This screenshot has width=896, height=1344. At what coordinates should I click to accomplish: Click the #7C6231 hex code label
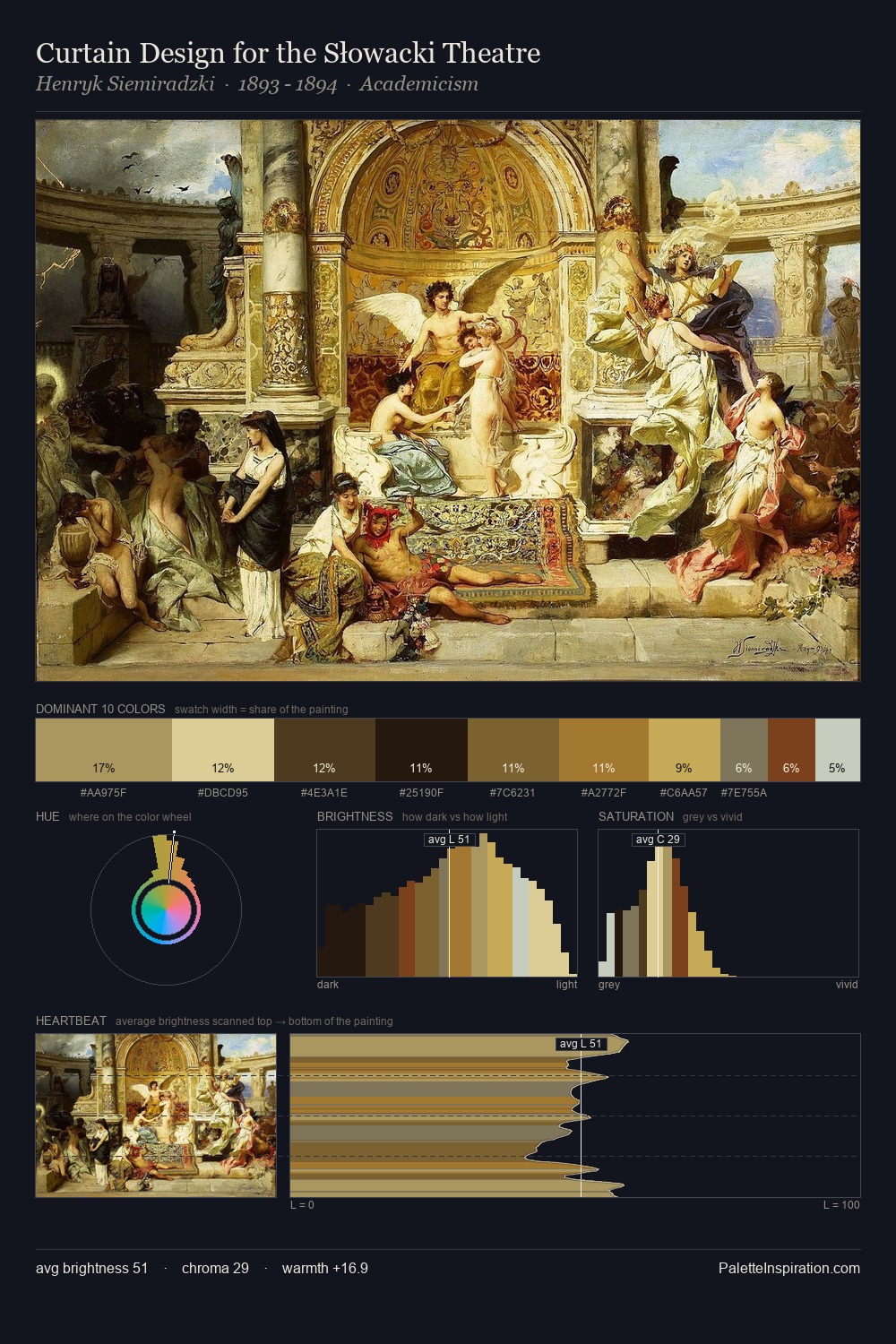pos(513,793)
